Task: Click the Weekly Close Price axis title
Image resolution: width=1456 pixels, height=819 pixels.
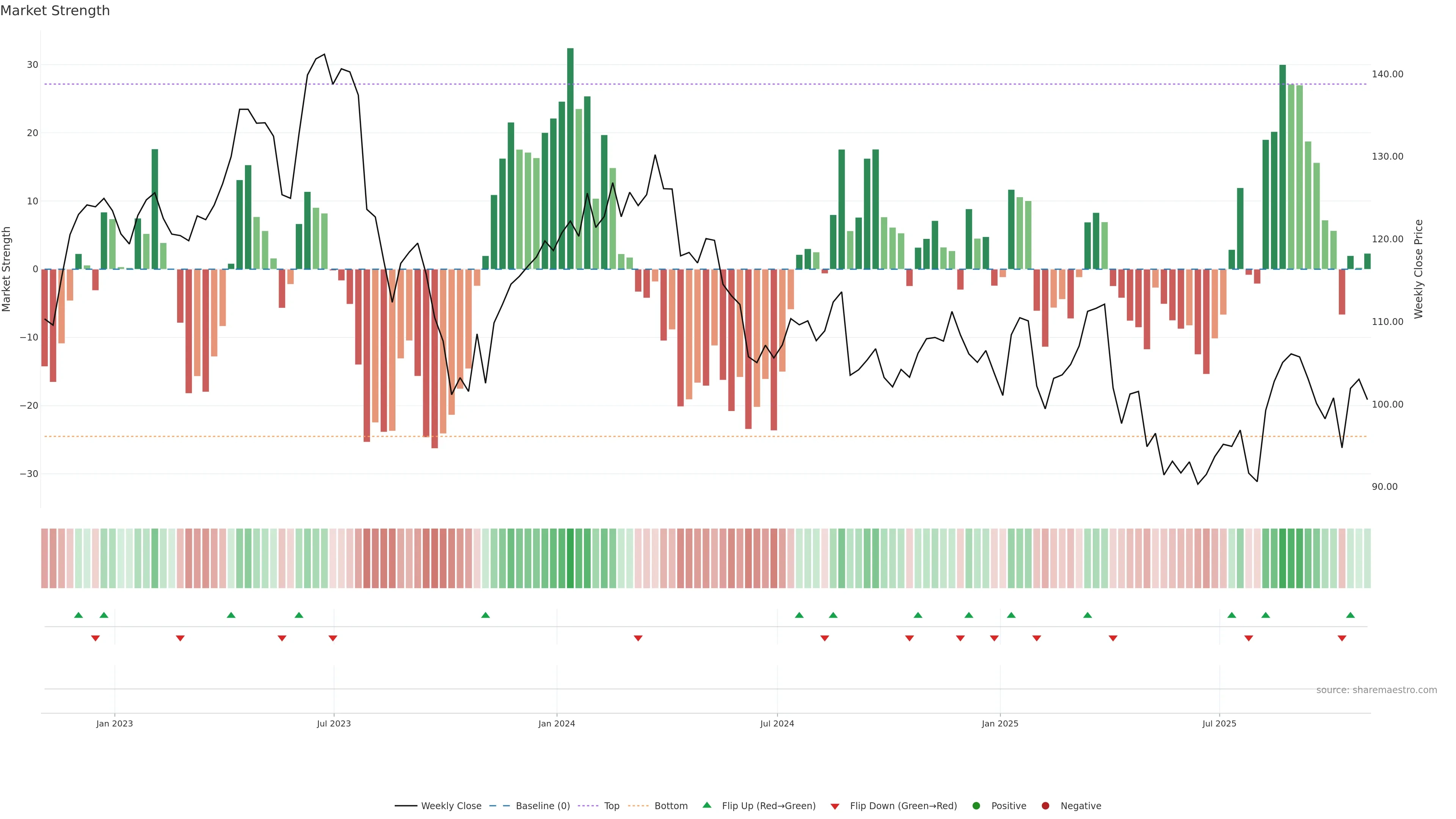Action: pyautogui.click(x=1418, y=269)
